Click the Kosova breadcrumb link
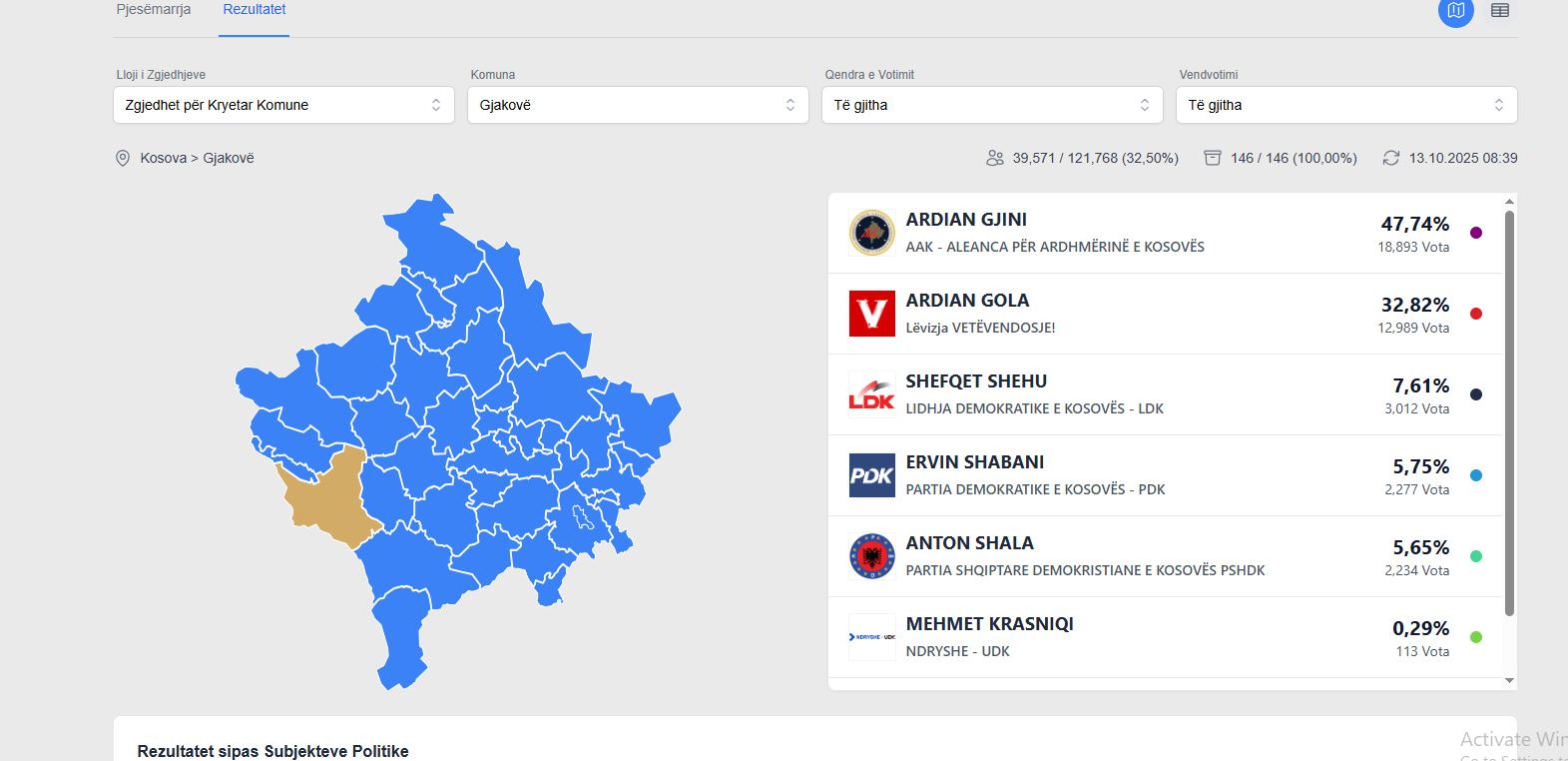Viewport: 1568px width, 761px height. (163, 158)
